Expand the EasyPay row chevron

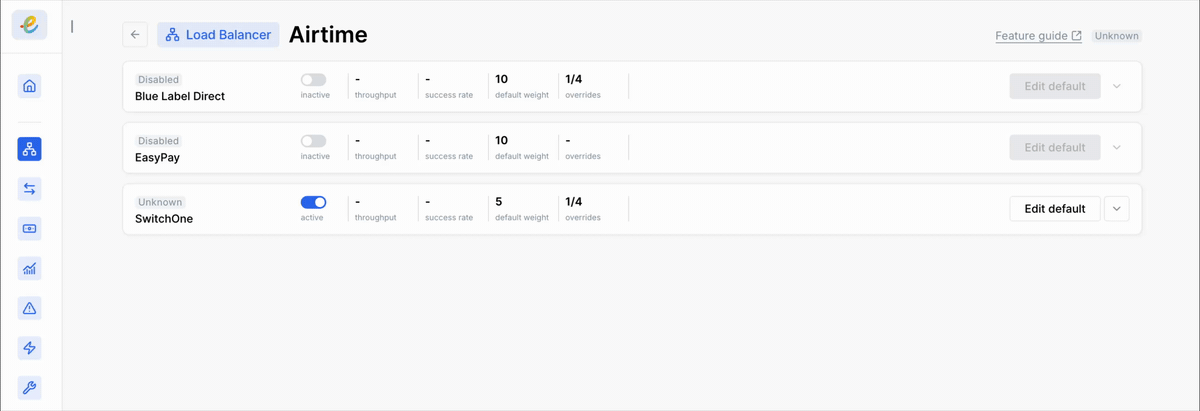[x=1117, y=147]
